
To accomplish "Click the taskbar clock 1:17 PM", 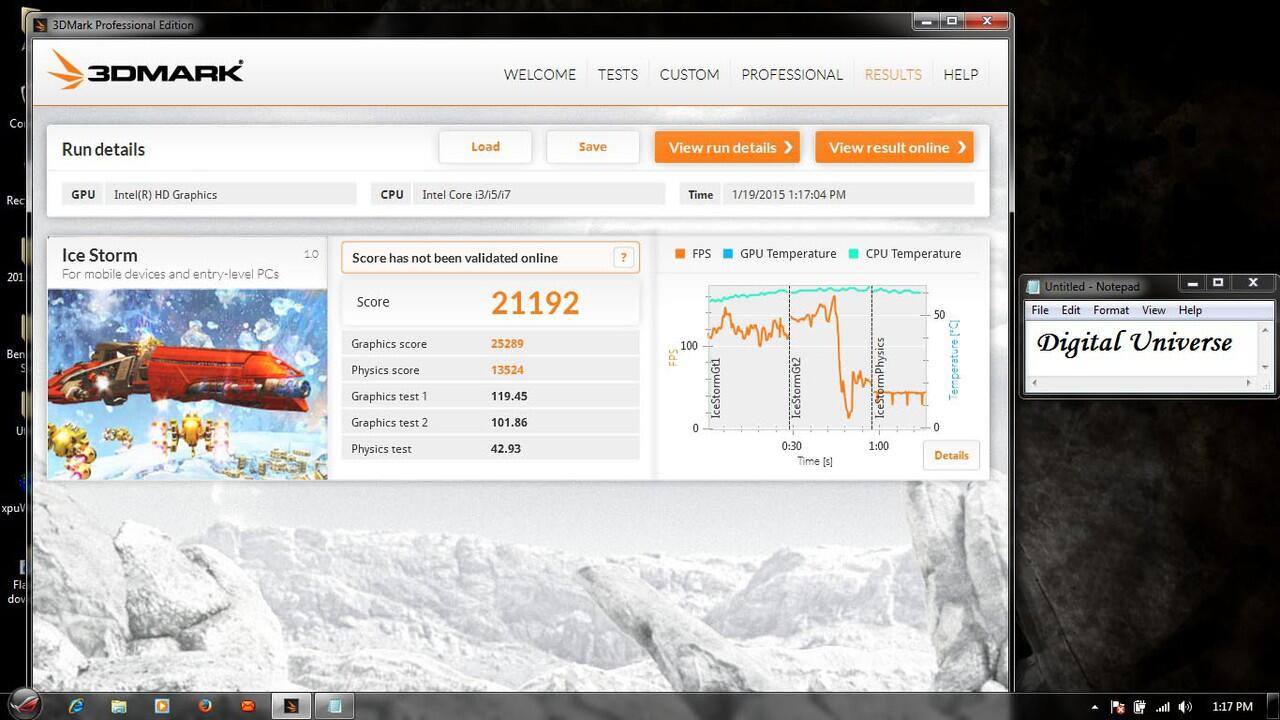I will [x=1232, y=707].
